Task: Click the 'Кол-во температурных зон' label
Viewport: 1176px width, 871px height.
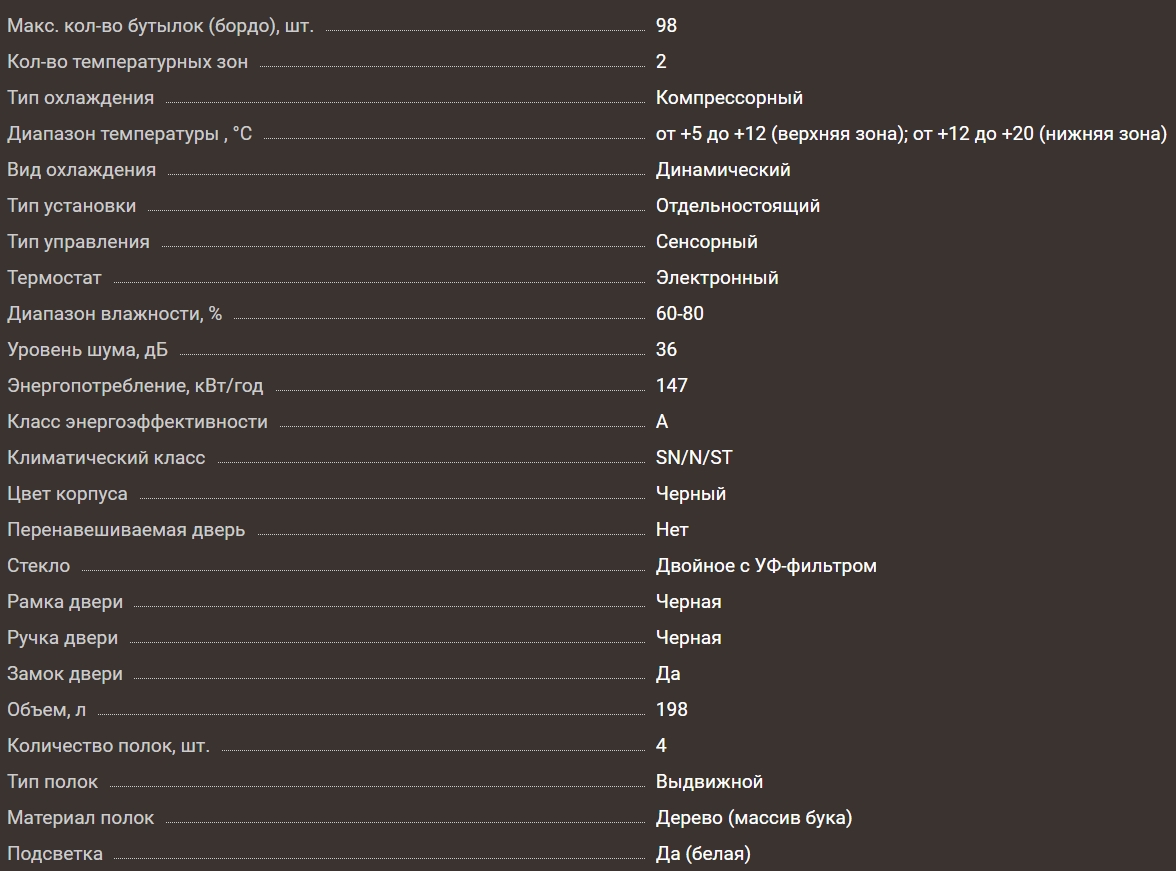Action: point(127,62)
